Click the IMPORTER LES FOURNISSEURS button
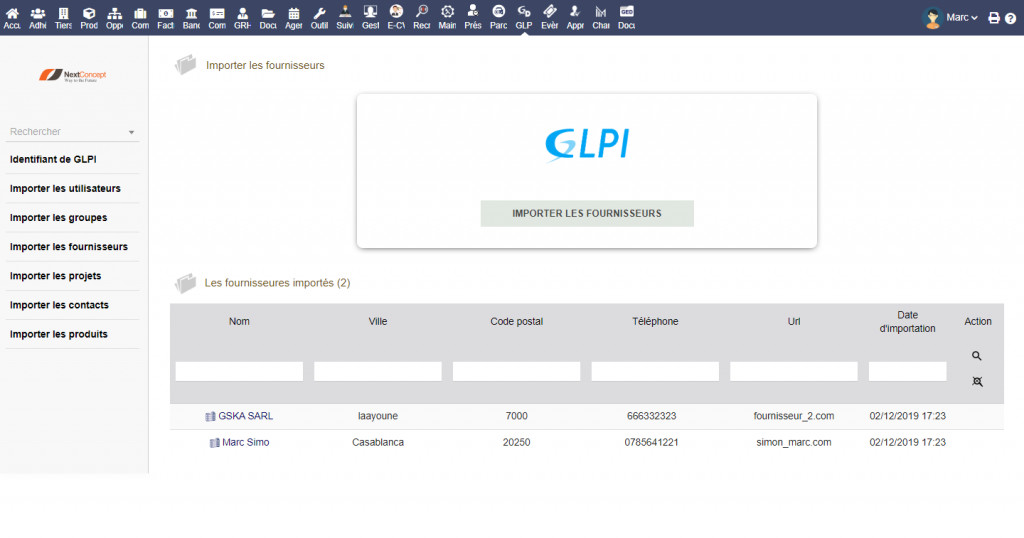 tap(587, 214)
